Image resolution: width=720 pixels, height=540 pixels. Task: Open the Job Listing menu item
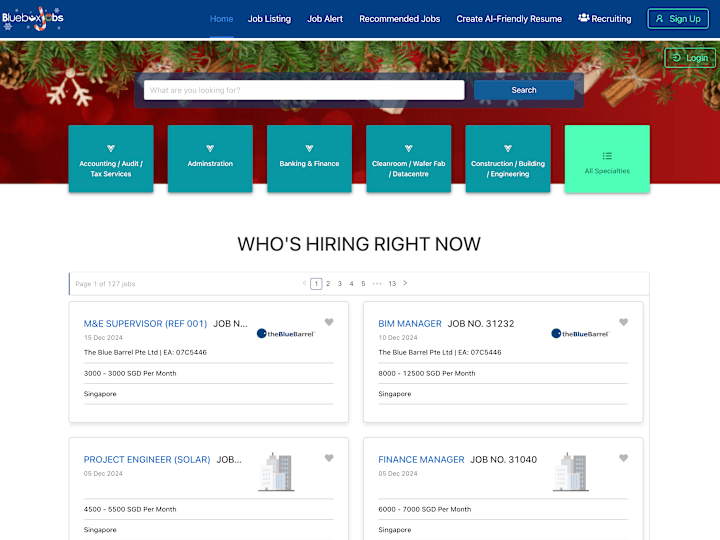pyautogui.click(x=270, y=19)
